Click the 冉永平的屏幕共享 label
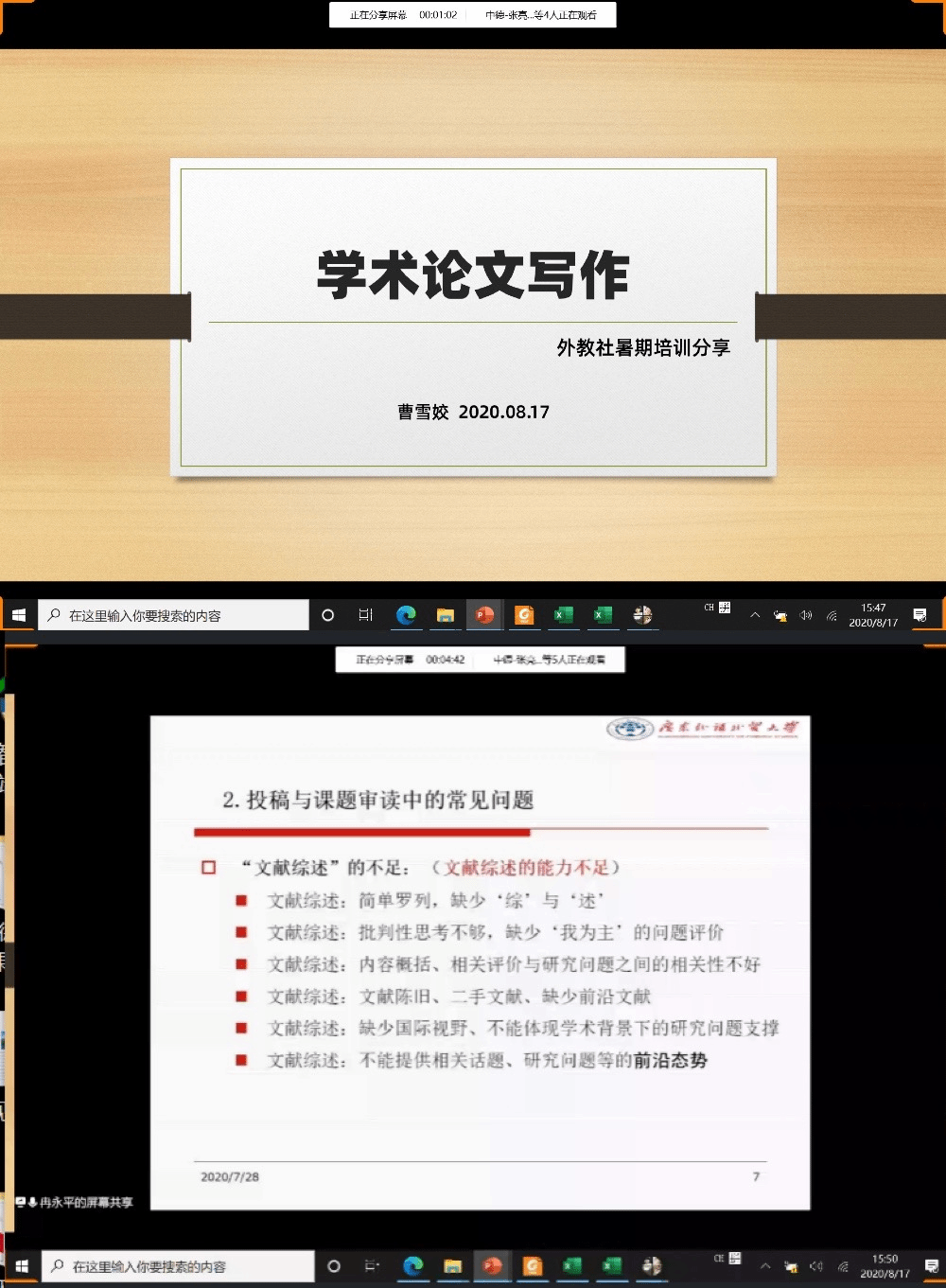946x1288 pixels. [x=86, y=1203]
